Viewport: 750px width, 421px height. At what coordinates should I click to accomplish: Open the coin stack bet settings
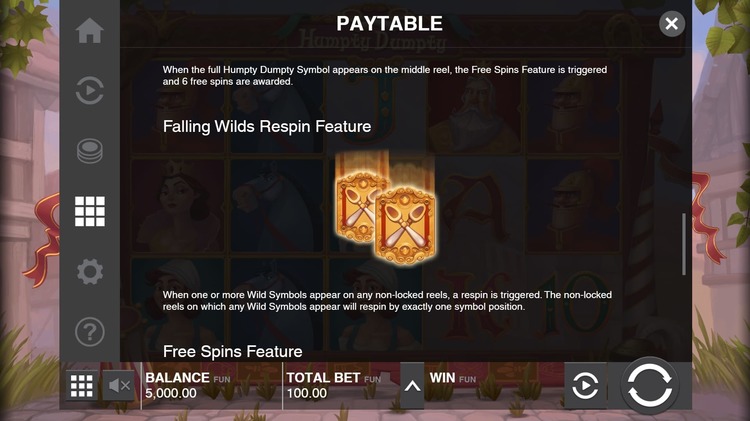(x=89, y=151)
